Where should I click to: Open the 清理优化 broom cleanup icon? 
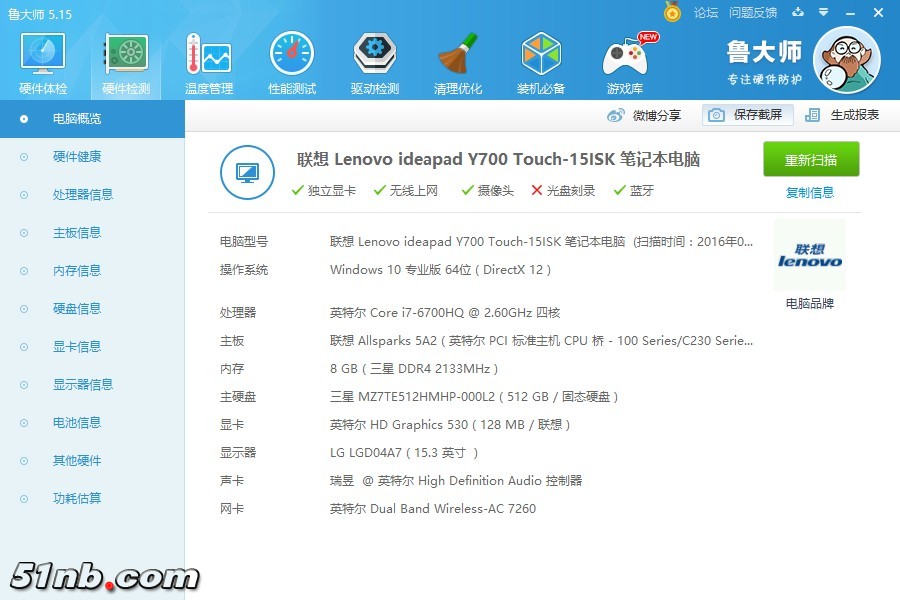click(457, 62)
